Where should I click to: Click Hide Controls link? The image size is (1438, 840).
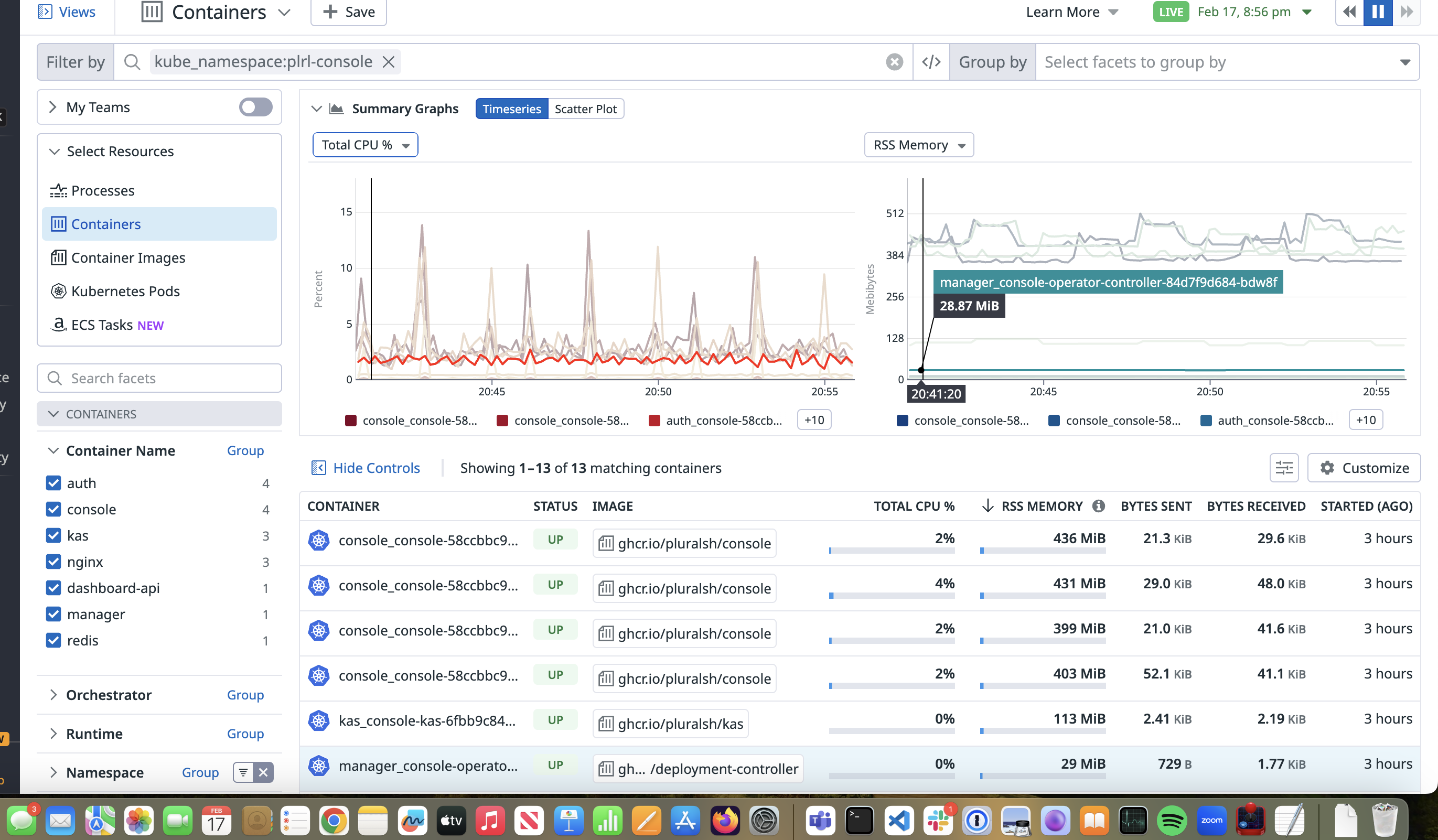point(366,468)
